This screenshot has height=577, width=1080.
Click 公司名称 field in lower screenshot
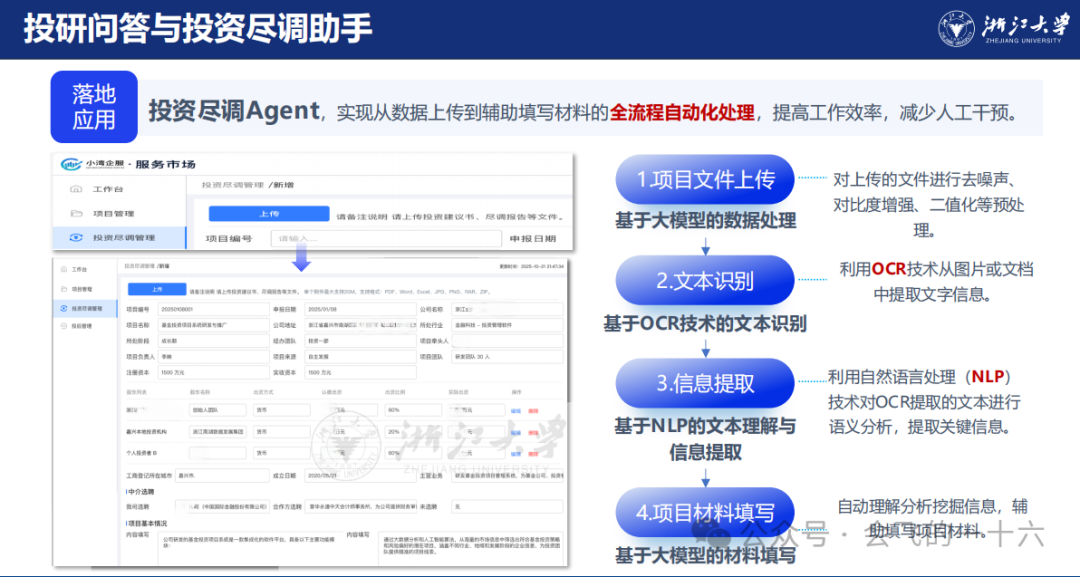pyautogui.click(x=508, y=310)
